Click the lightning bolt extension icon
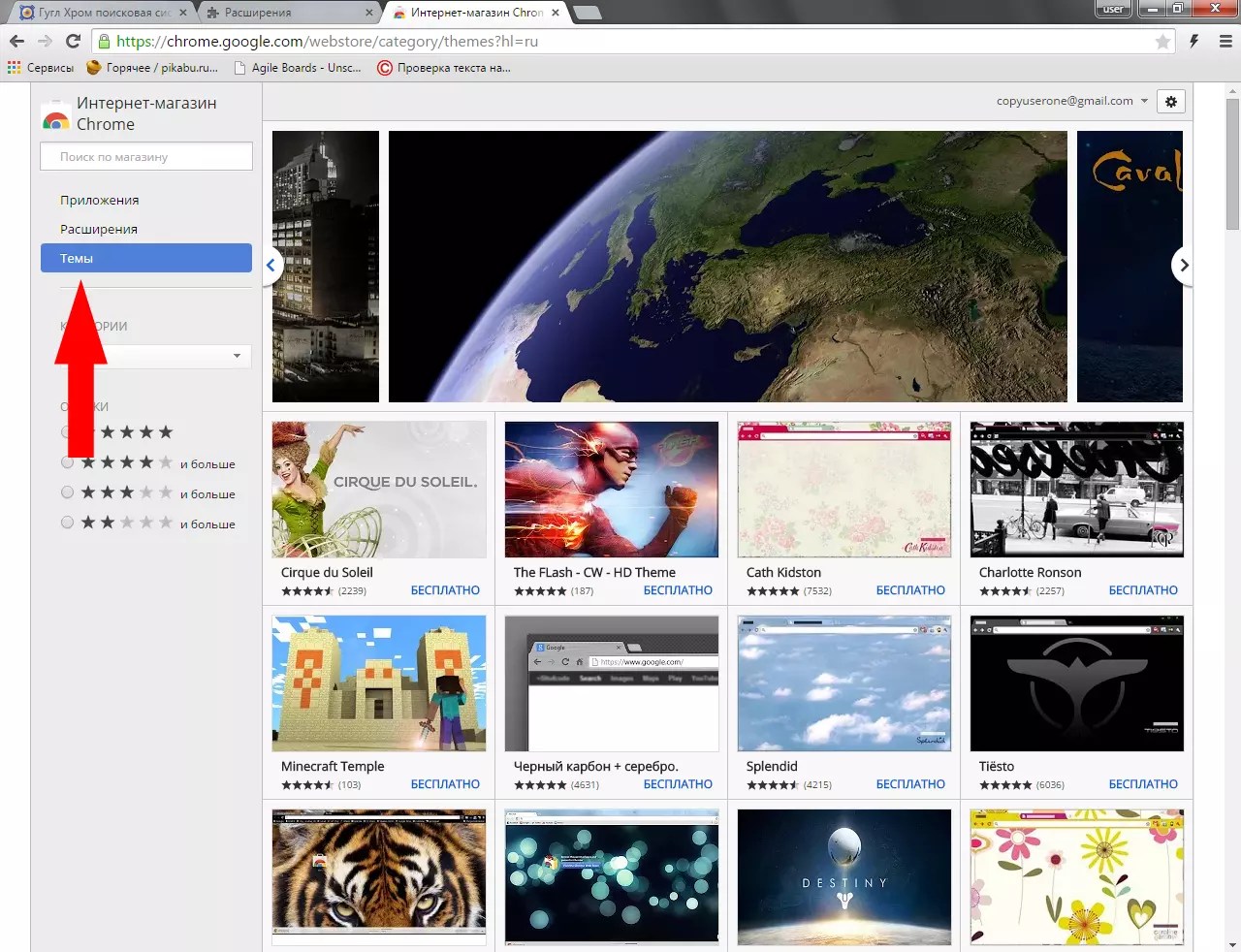This screenshot has width=1241, height=952. [x=1194, y=41]
